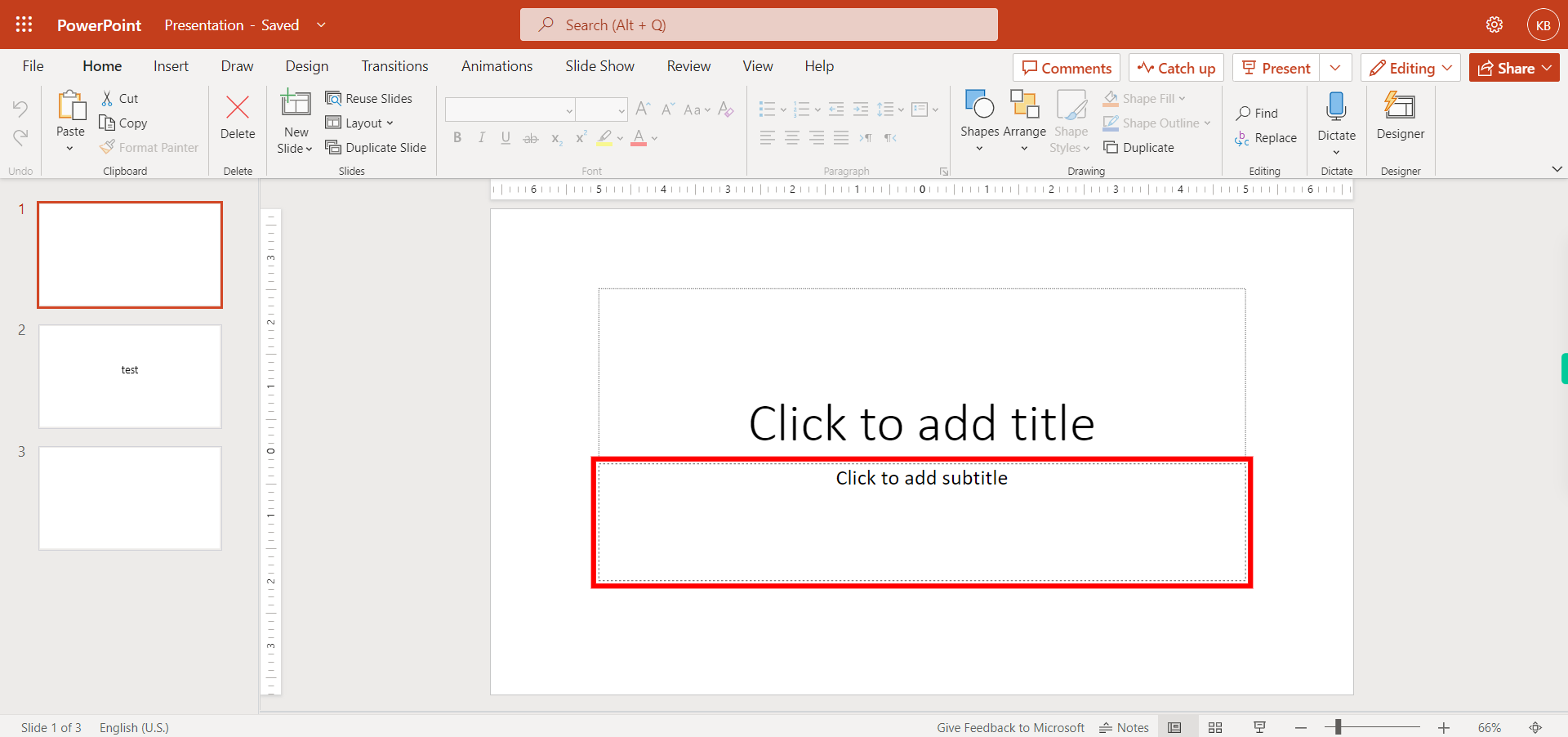Click the Decrease Indent icon

(x=836, y=109)
